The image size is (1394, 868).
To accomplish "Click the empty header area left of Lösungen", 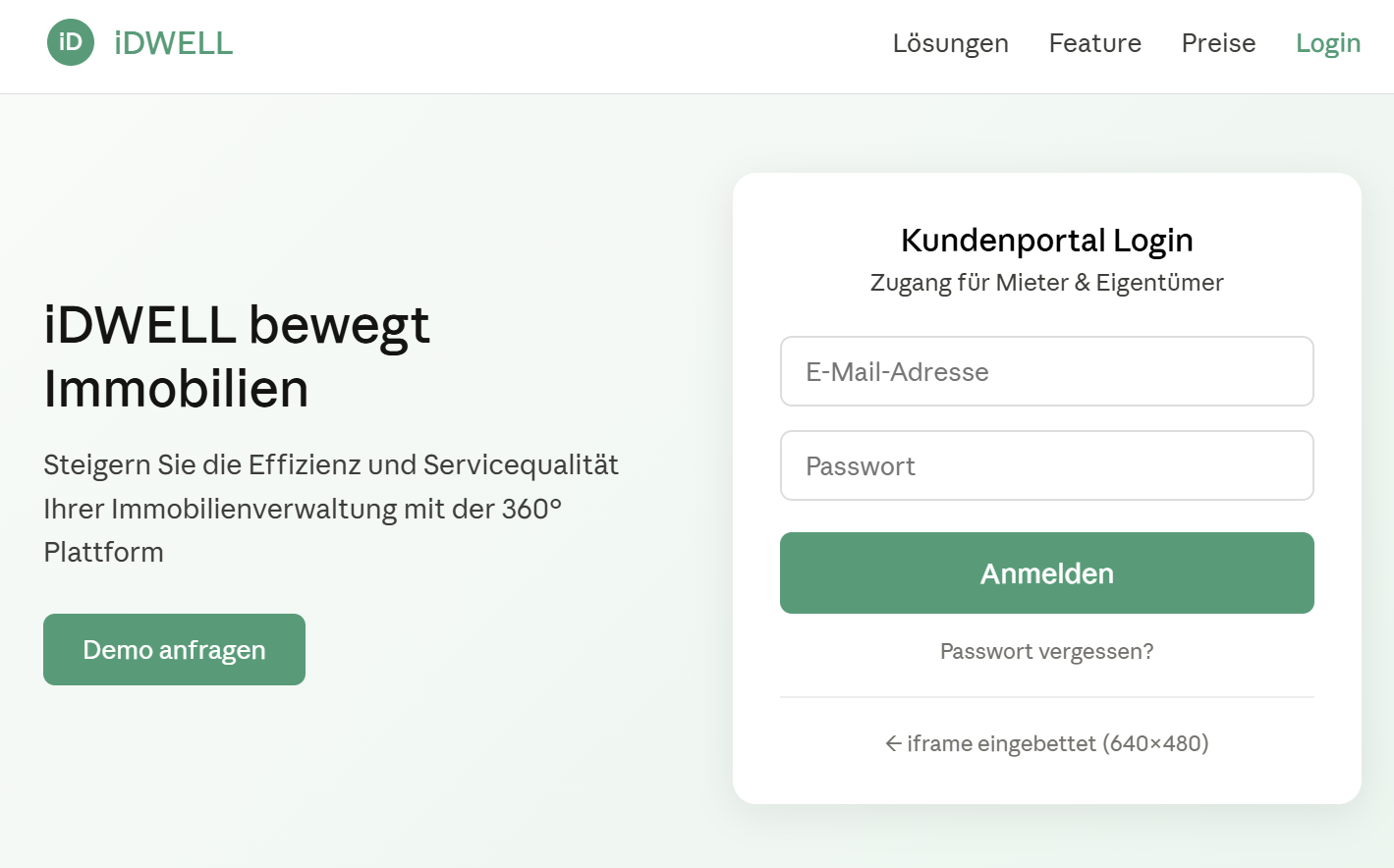I will point(560,43).
